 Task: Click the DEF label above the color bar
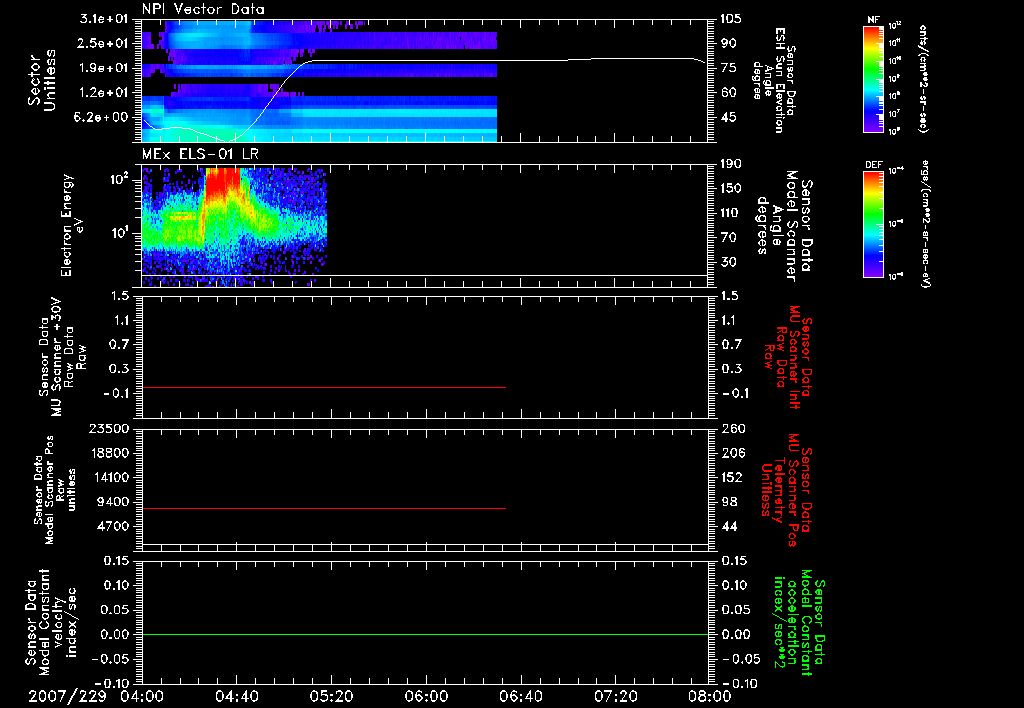(873, 165)
